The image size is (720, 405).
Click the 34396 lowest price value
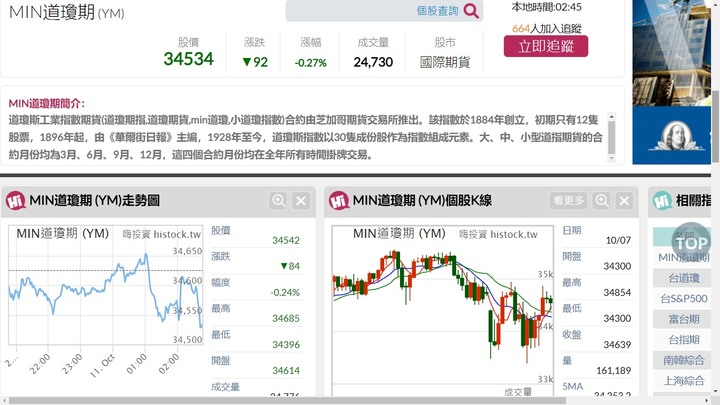[x=286, y=344]
